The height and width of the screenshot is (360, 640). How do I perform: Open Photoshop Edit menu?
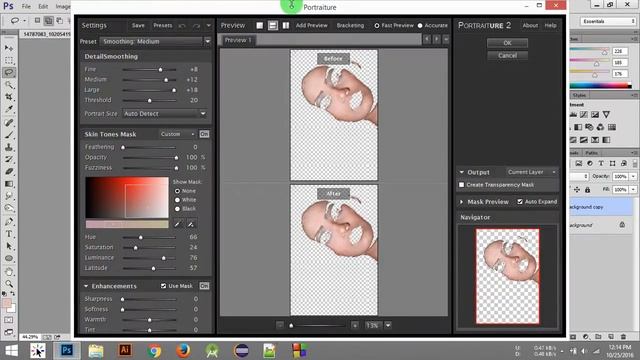[x=43, y=7]
